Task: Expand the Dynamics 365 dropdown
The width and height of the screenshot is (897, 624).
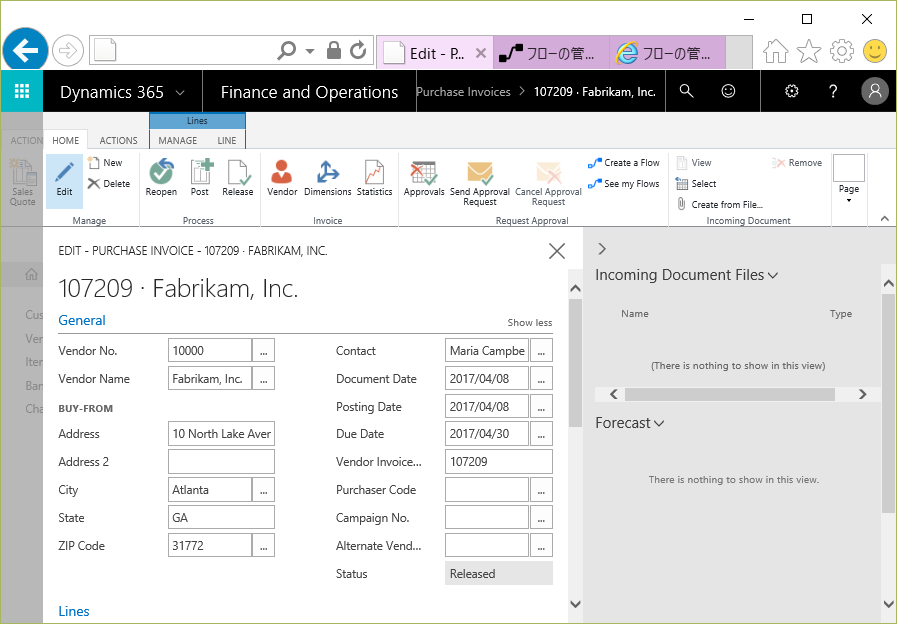Action: 180,92
